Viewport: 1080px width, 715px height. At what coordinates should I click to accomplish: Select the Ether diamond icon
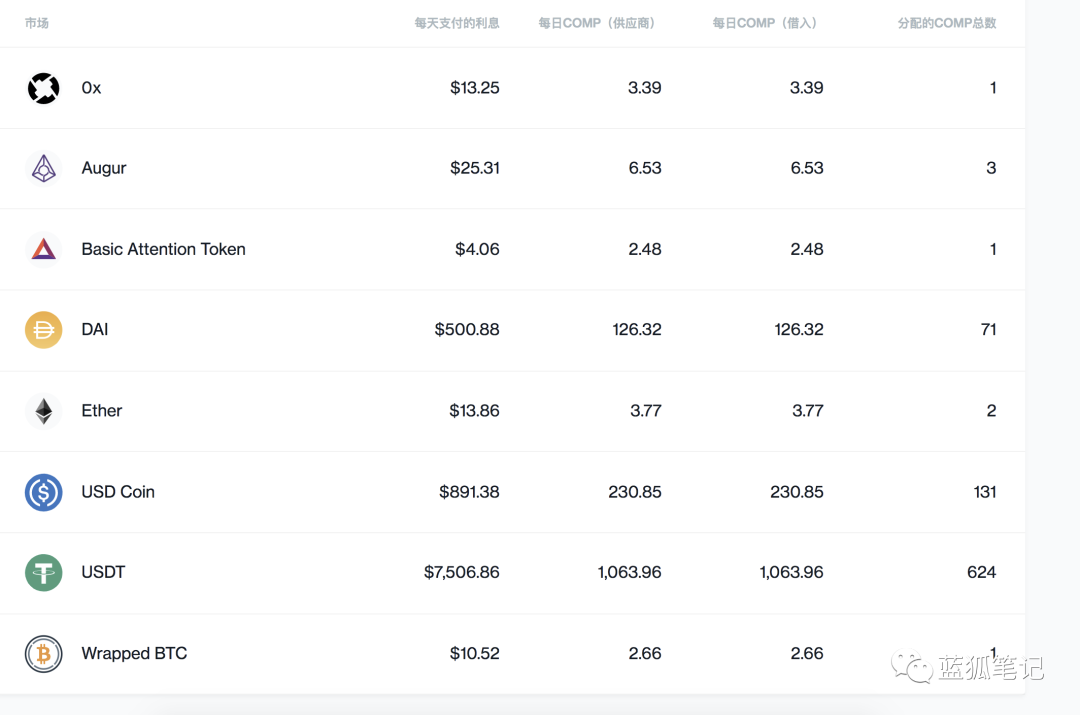(x=43, y=411)
